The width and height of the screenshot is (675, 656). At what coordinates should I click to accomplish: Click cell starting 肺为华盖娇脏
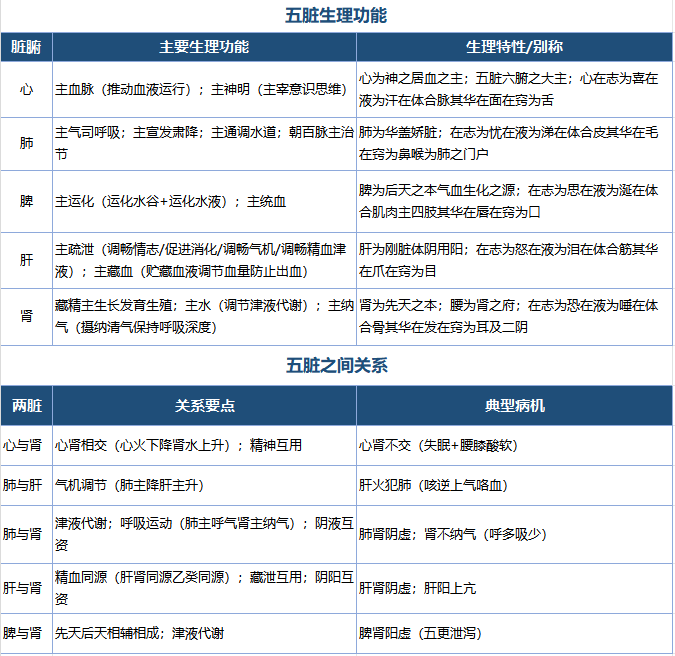(514, 144)
